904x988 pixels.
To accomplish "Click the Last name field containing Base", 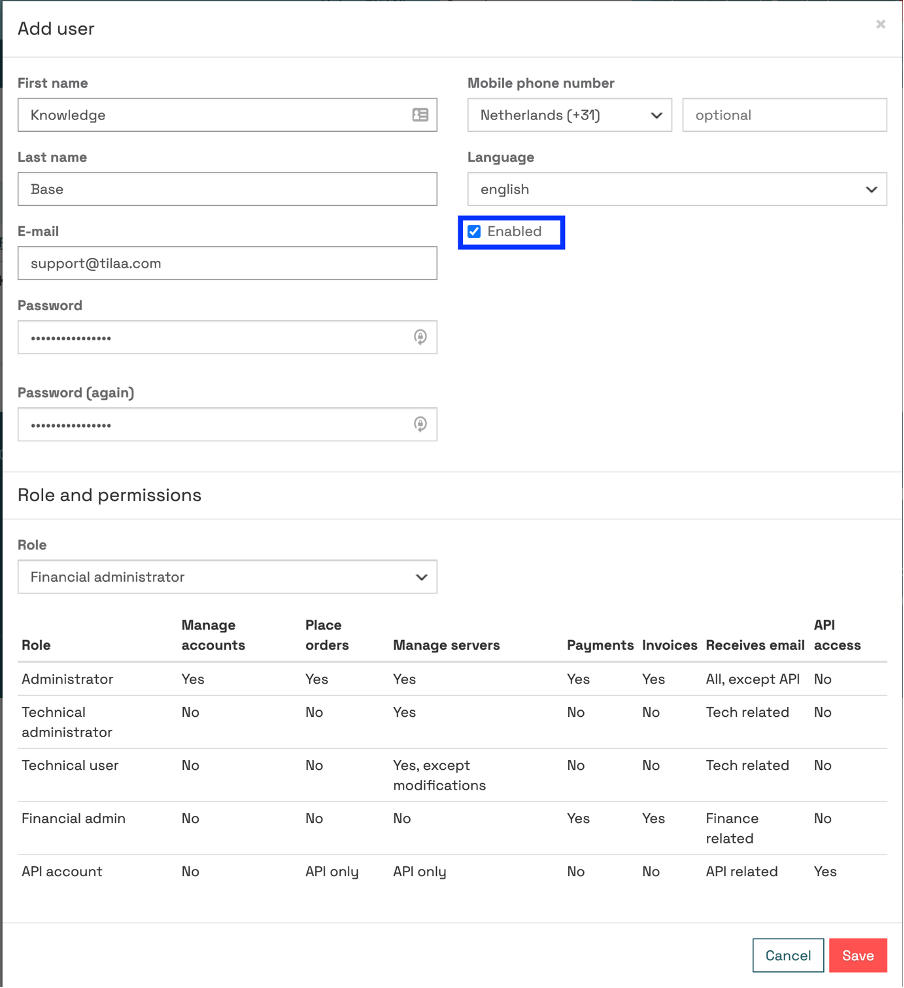I will click(x=227, y=189).
